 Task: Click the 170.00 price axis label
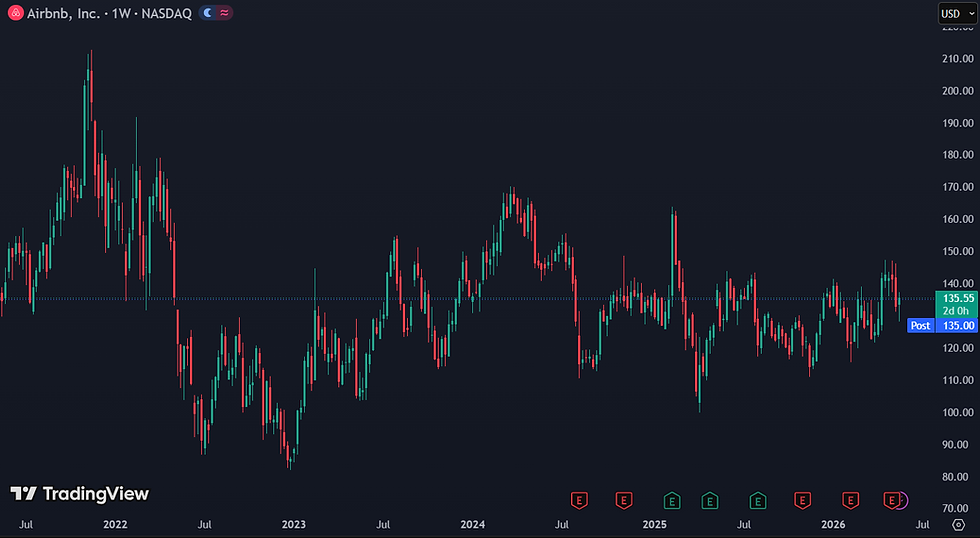958,187
